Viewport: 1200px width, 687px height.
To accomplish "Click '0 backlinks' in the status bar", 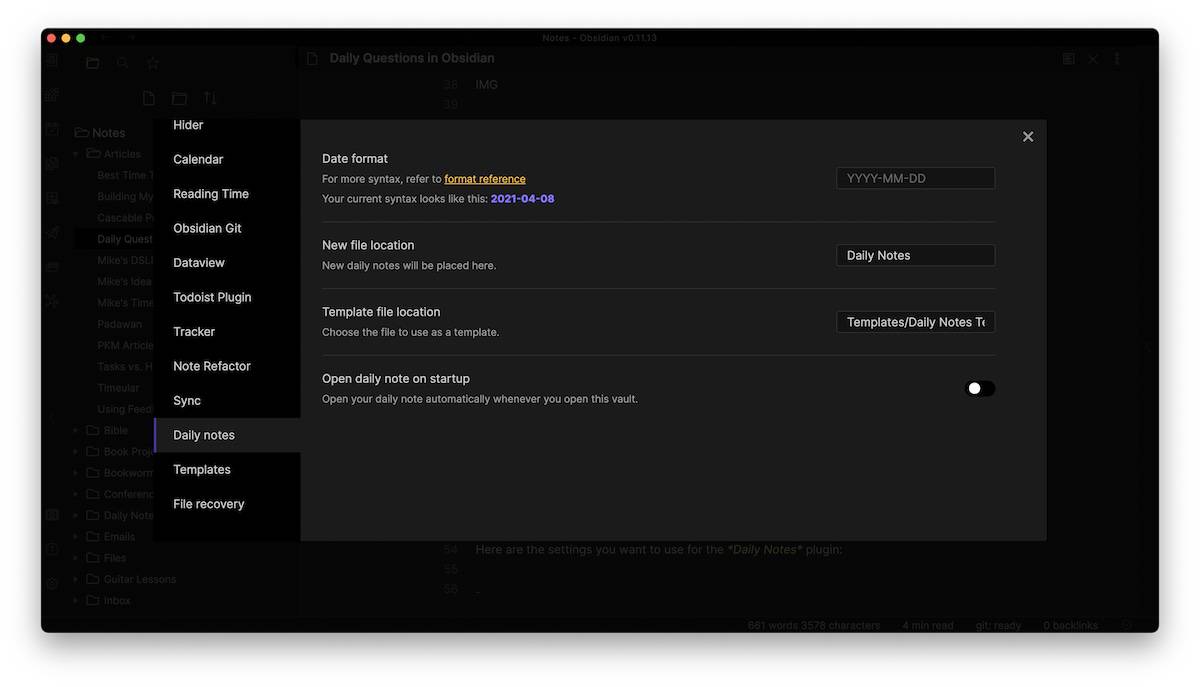I will tap(1070, 625).
